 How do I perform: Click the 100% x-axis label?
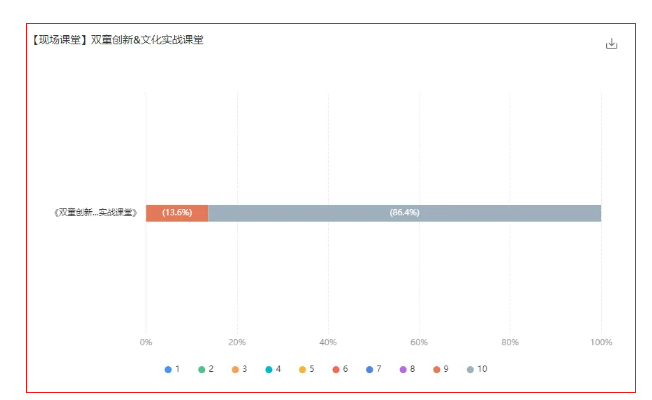[x=601, y=342]
